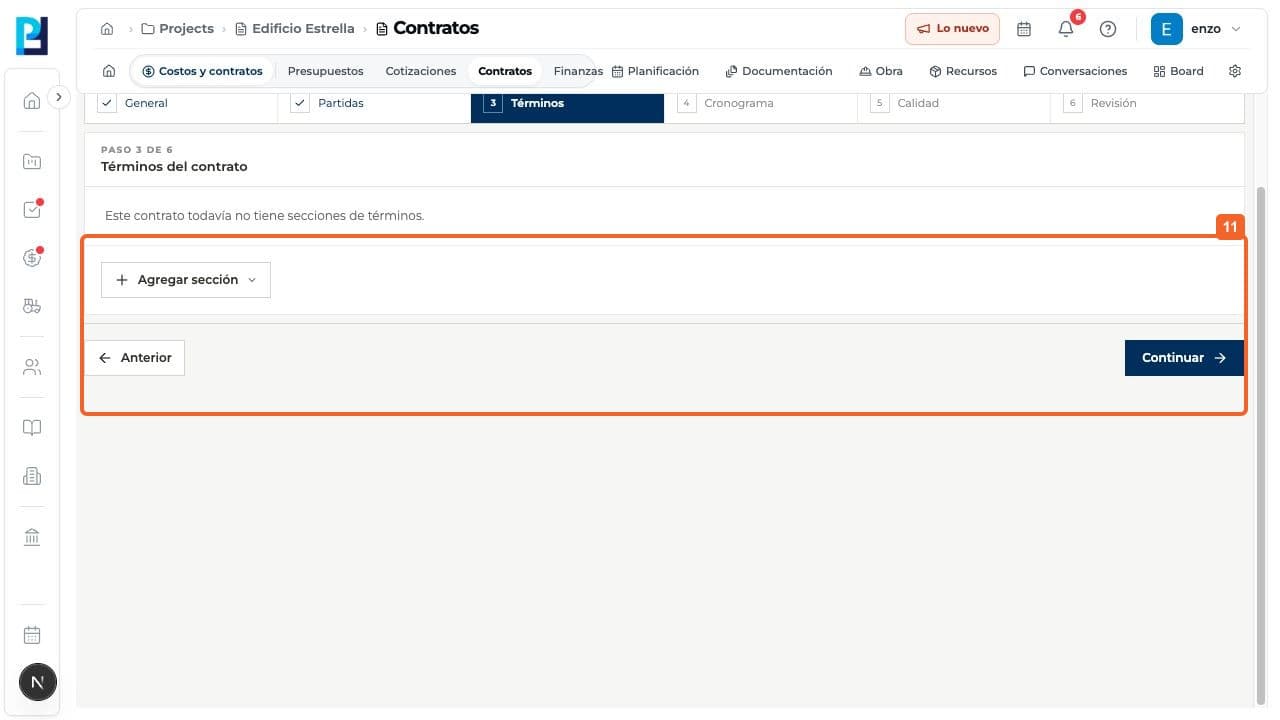Open the calendar icon in the top header
Image resolution: width=1280 pixels, height=720 pixels.
tap(1024, 29)
